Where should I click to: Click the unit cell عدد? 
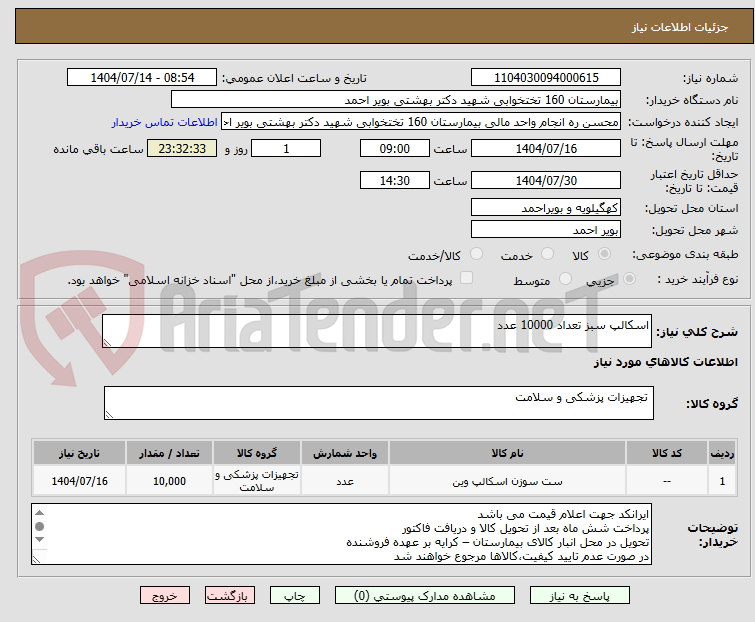click(345, 481)
